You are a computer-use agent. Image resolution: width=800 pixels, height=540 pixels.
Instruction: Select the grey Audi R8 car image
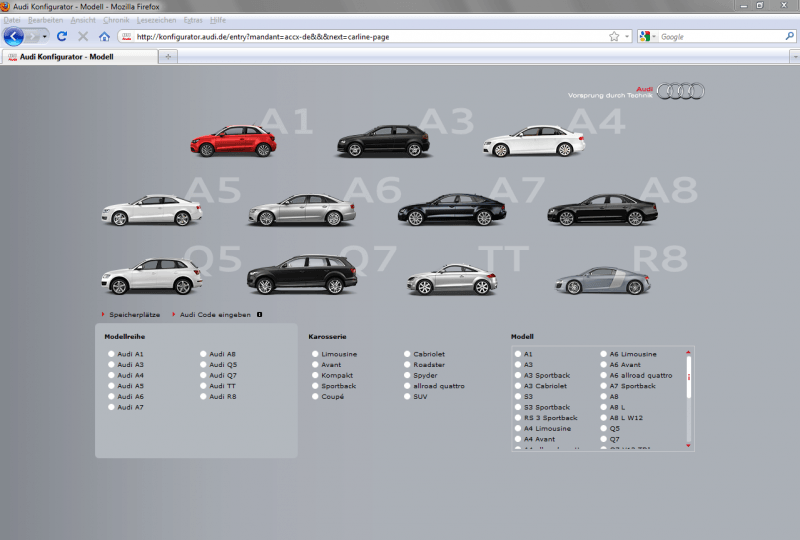coord(603,280)
